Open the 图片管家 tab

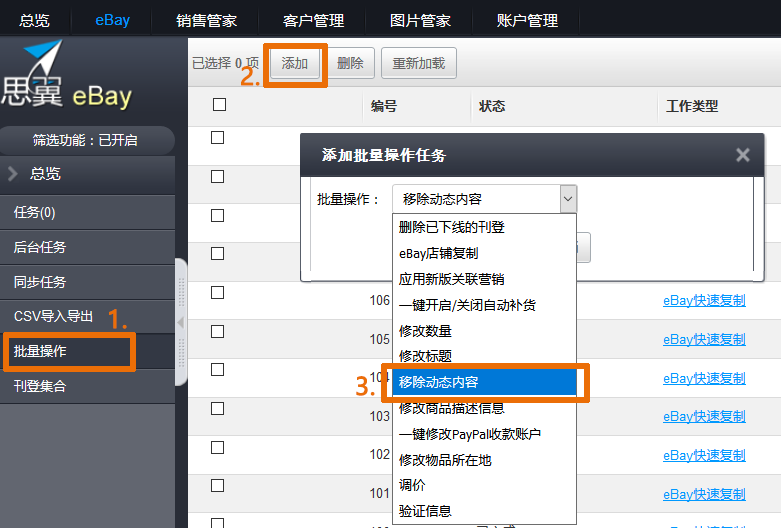point(420,20)
